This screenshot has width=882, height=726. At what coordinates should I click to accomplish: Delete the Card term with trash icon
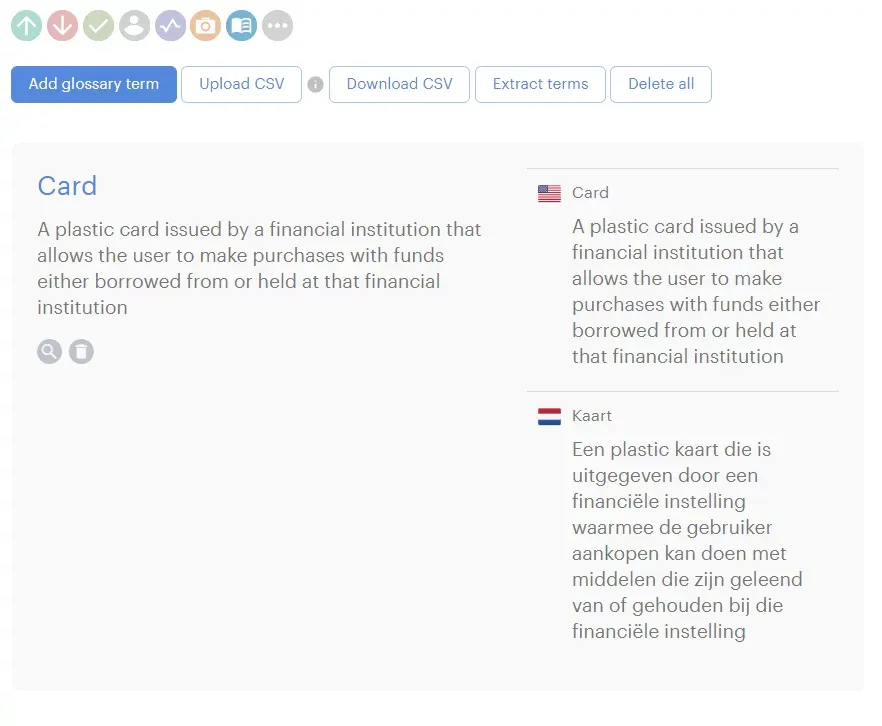pos(81,351)
